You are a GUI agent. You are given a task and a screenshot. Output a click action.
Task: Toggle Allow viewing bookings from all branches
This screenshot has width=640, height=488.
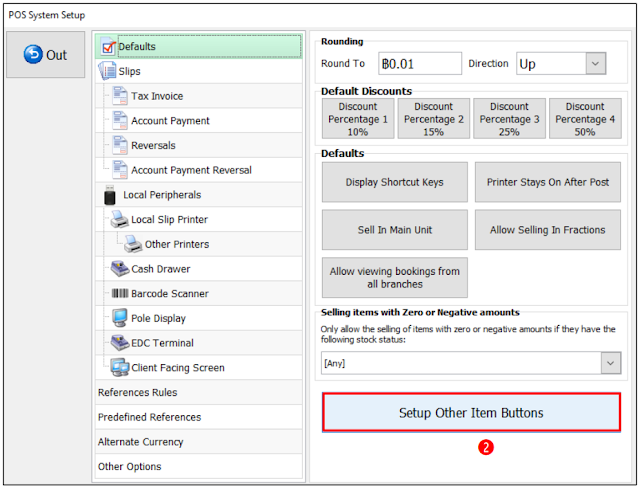tap(394, 277)
